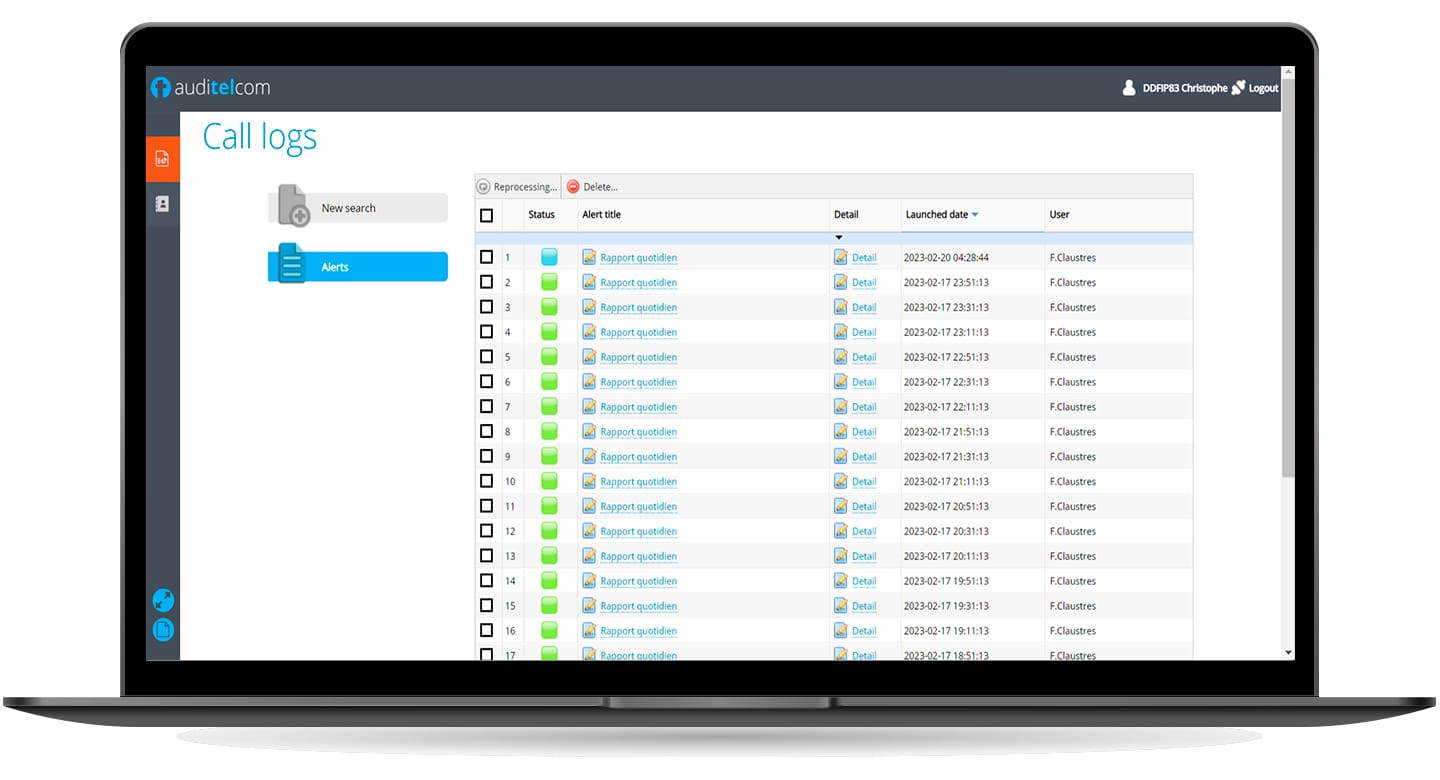Select the checkbox for row 10

pyautogui.click(x=486, y=481)
